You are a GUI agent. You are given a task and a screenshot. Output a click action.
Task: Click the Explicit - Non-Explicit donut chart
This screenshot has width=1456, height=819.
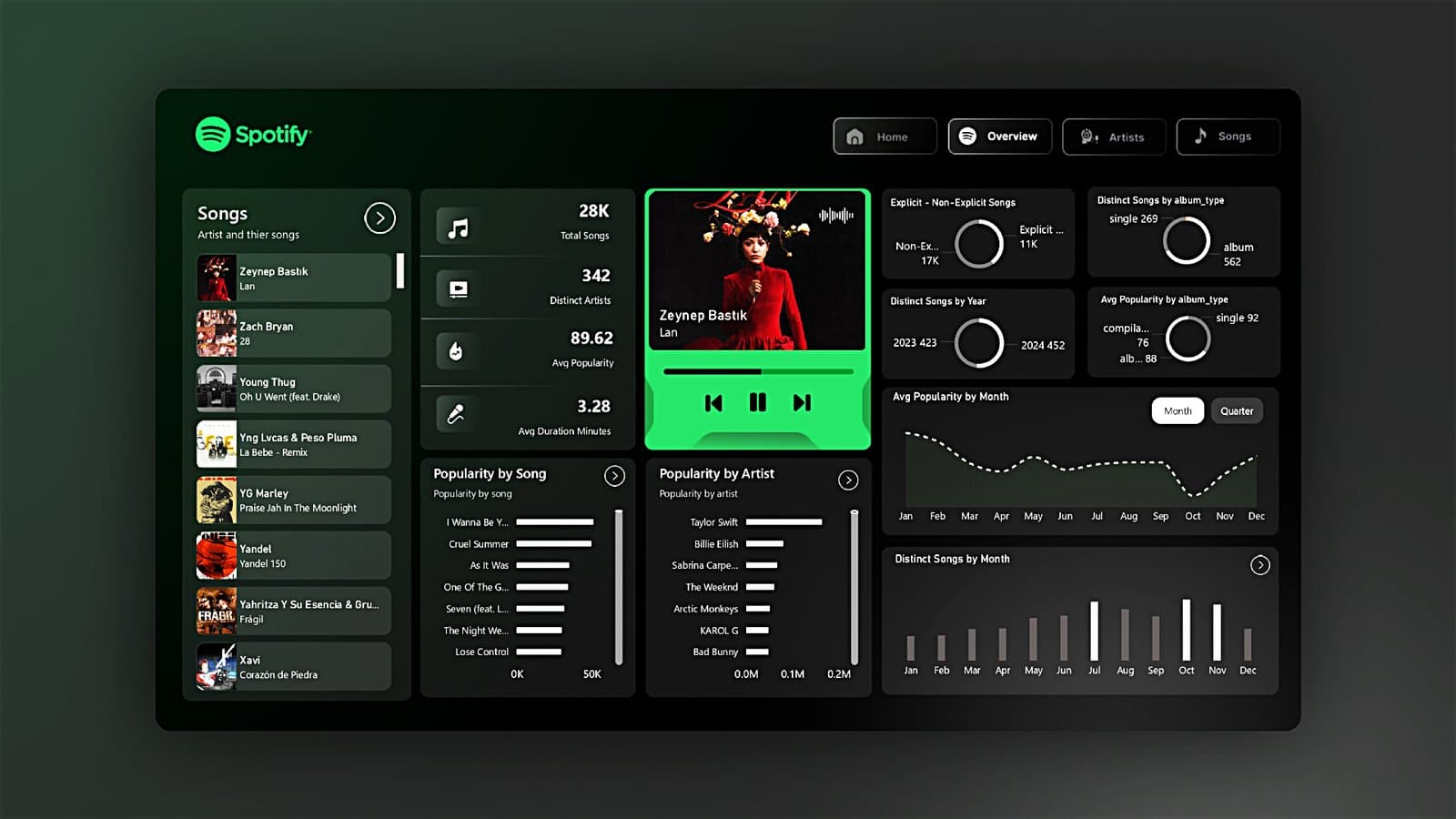979,244
